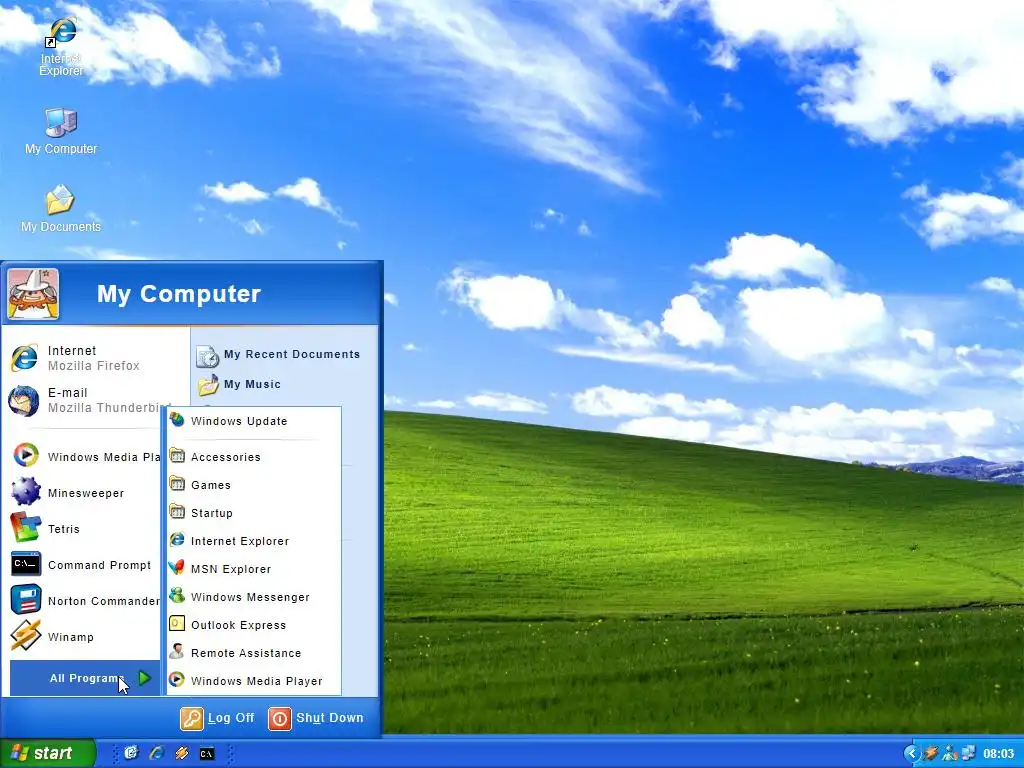Launch Internet Mozilla Firefox pinned entry
Image resolution: width=1024 pixels, height=768 pixels.
[84, 358]
